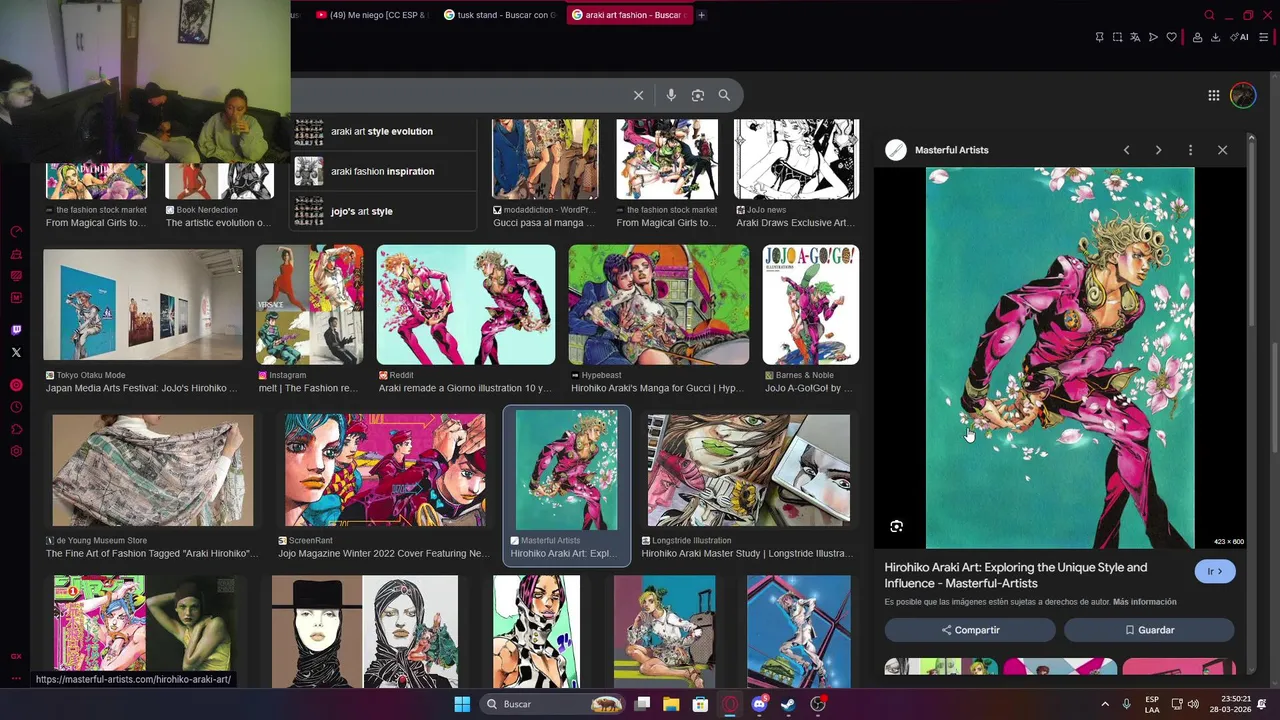Click the taskbar Buscar search box

click(x=552, y=704)
